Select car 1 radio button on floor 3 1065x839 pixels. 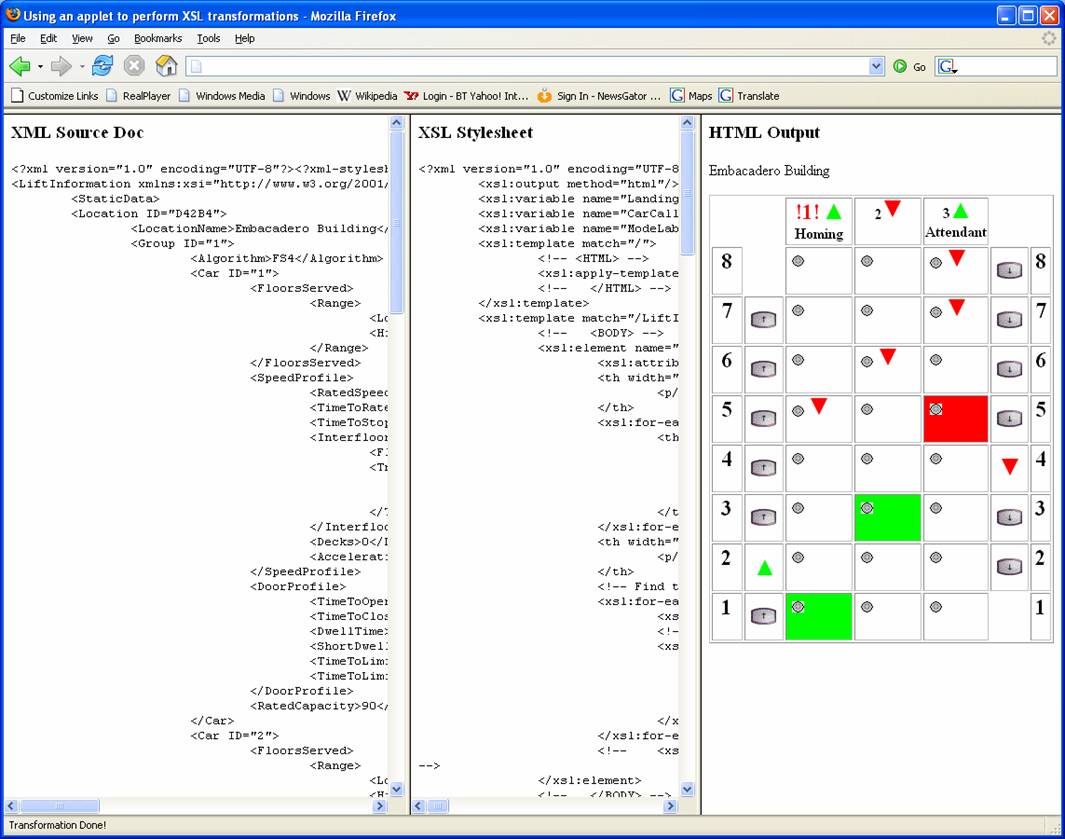[x=798, y=508]
